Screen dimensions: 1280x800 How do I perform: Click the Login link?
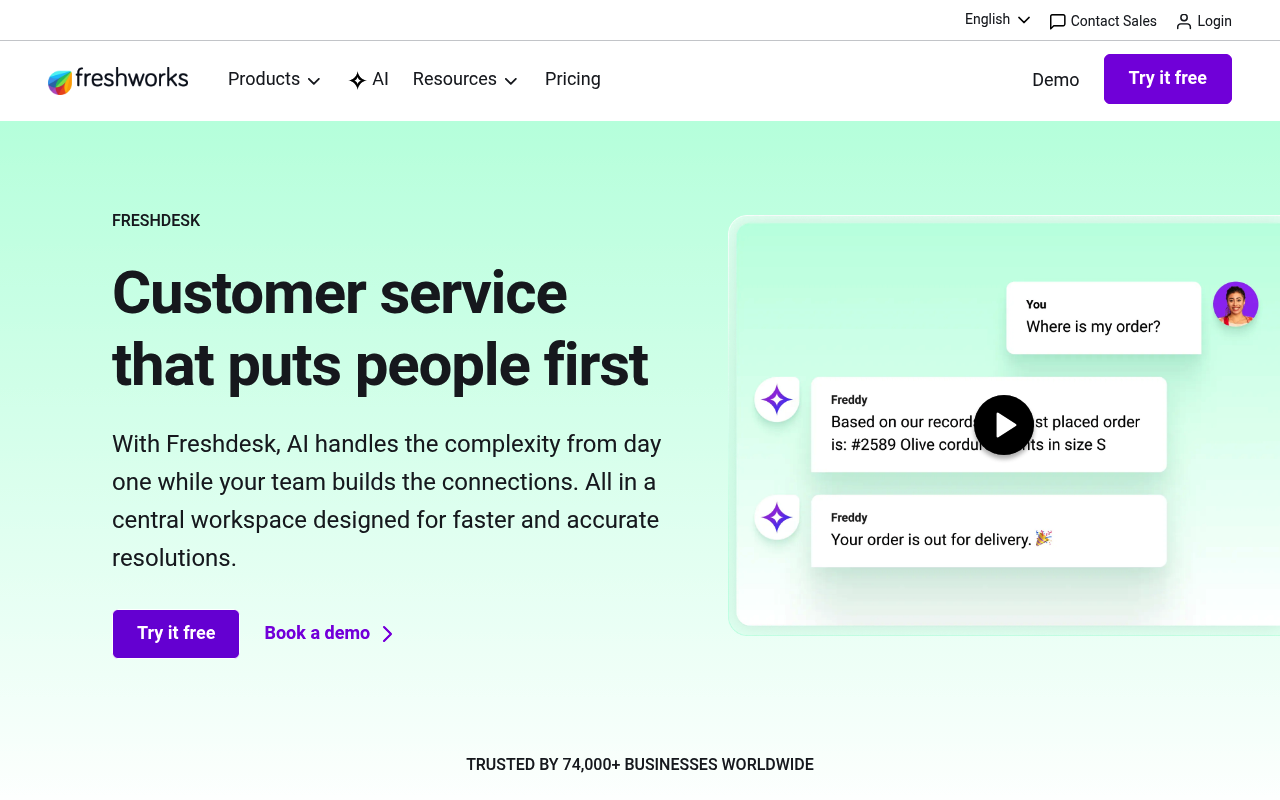[1214, 21]
